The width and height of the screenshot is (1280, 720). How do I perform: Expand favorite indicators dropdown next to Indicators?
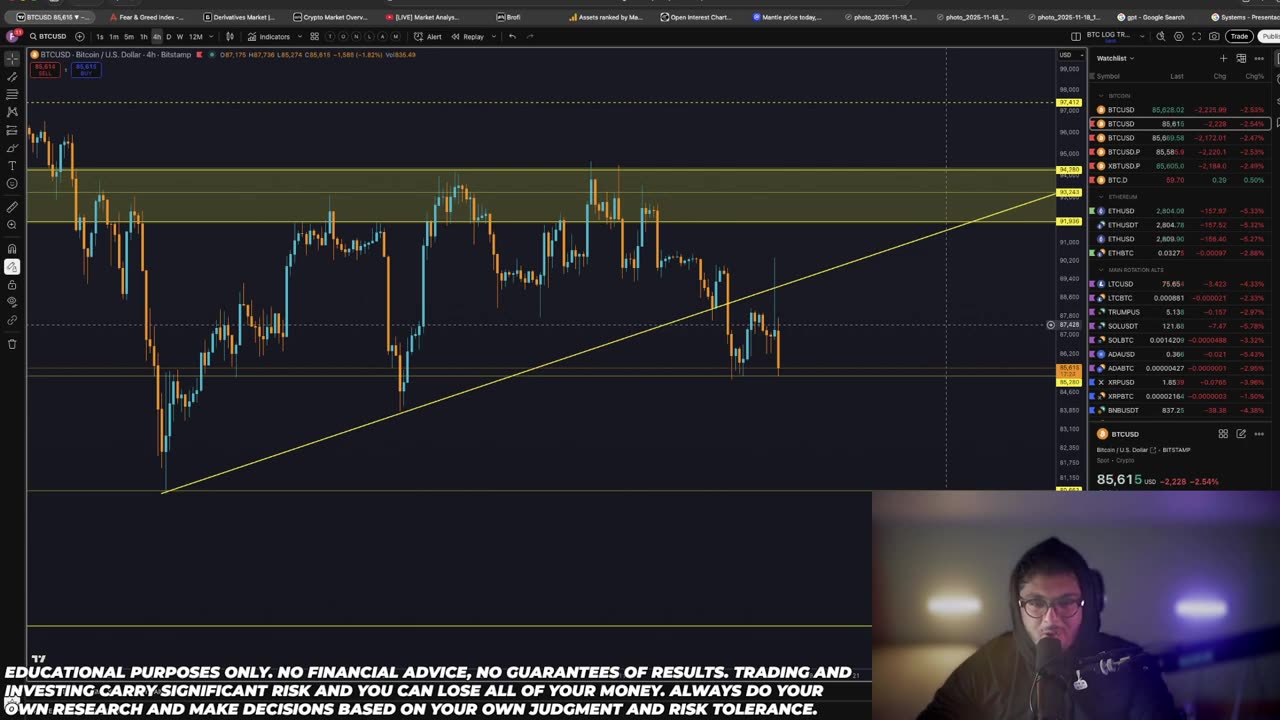299,36
